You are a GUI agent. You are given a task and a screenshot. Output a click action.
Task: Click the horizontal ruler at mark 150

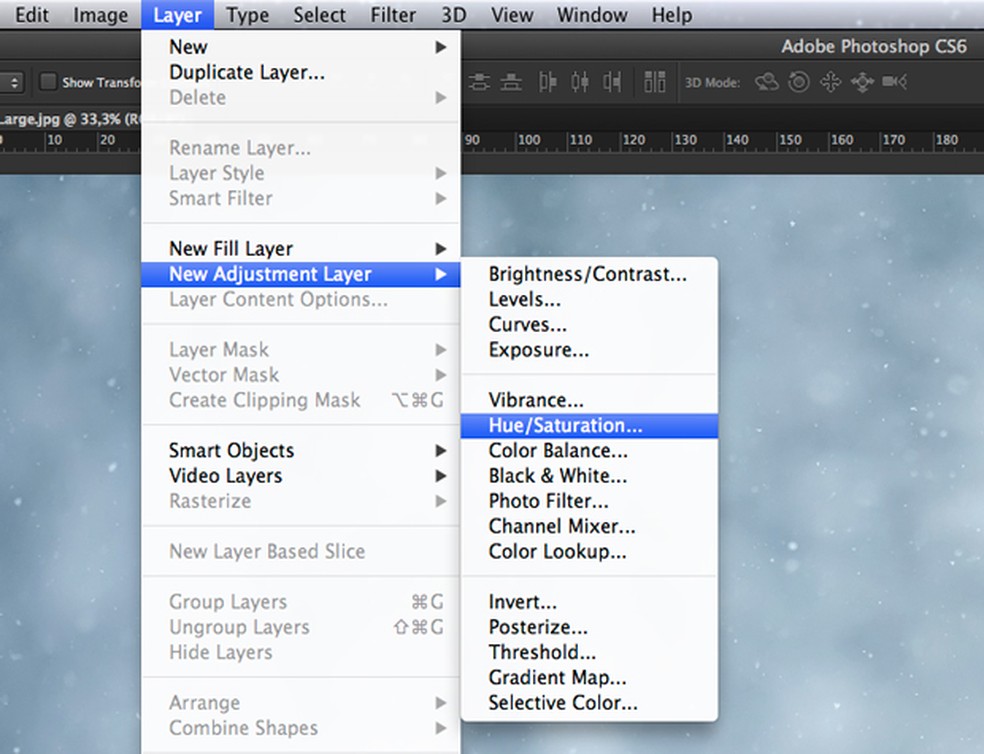[x=789, y=140]
